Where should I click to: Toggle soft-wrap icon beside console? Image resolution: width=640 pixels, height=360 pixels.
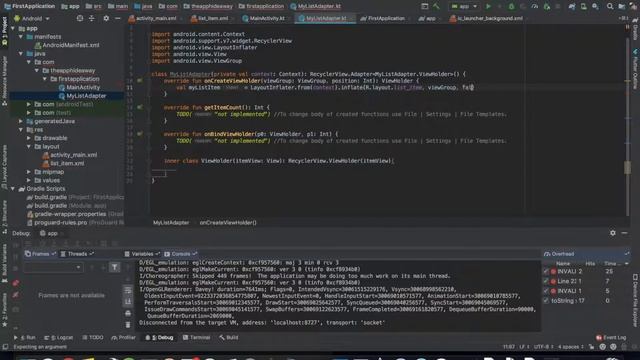128,290
